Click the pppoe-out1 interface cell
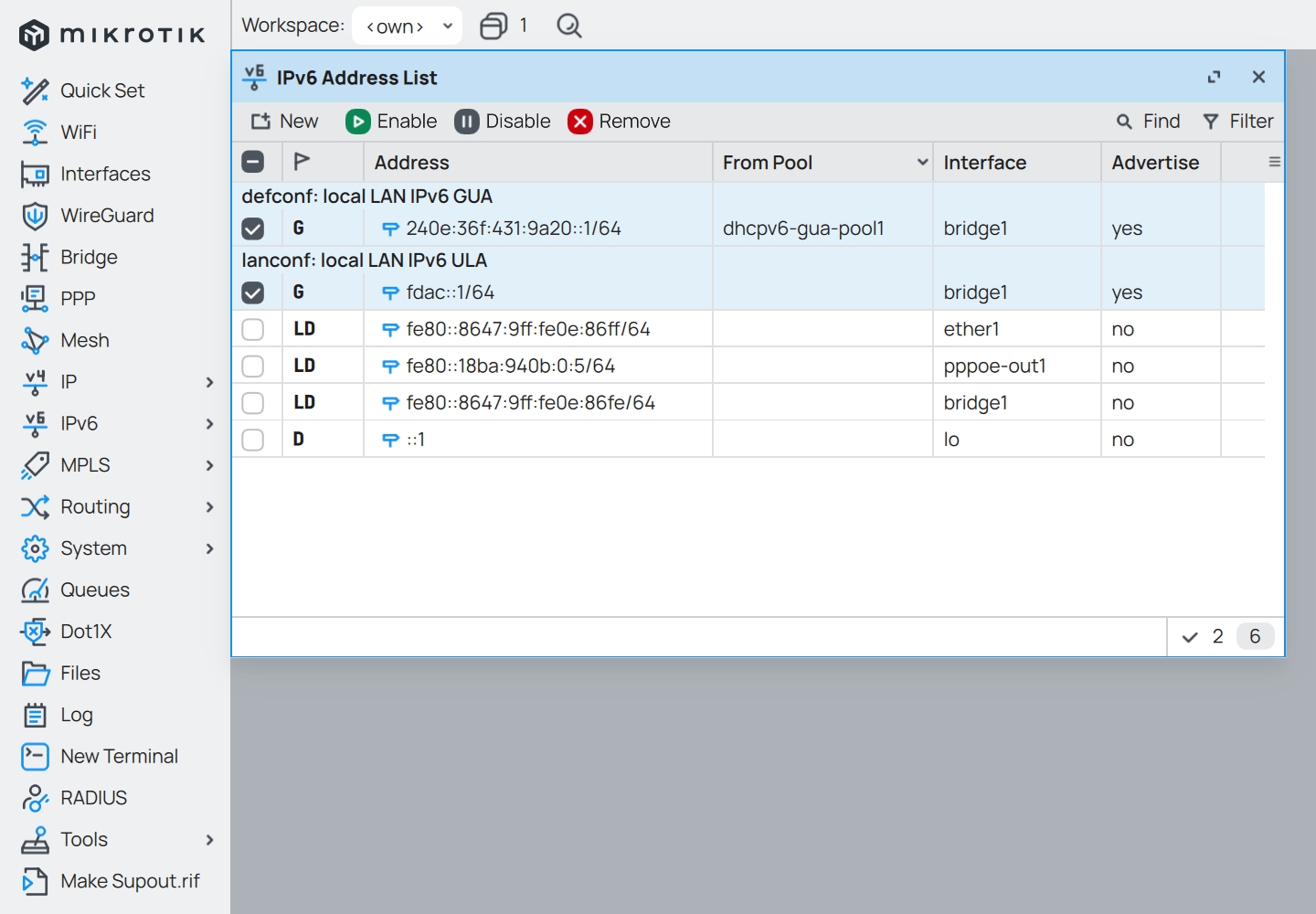Screen dimensions: 1316x914 995,366
